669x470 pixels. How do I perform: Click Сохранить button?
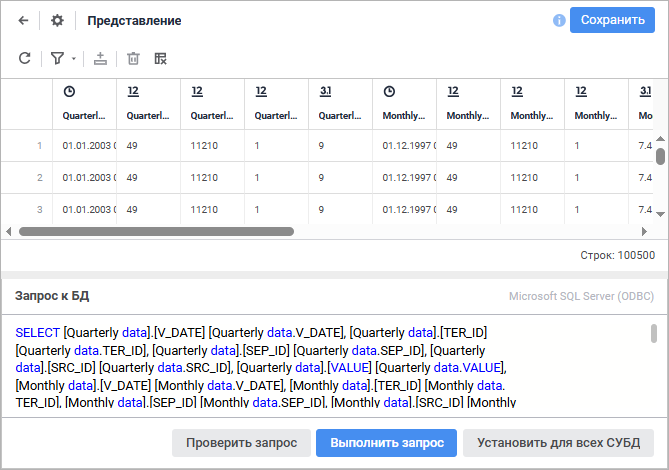[x=612, y=20]
